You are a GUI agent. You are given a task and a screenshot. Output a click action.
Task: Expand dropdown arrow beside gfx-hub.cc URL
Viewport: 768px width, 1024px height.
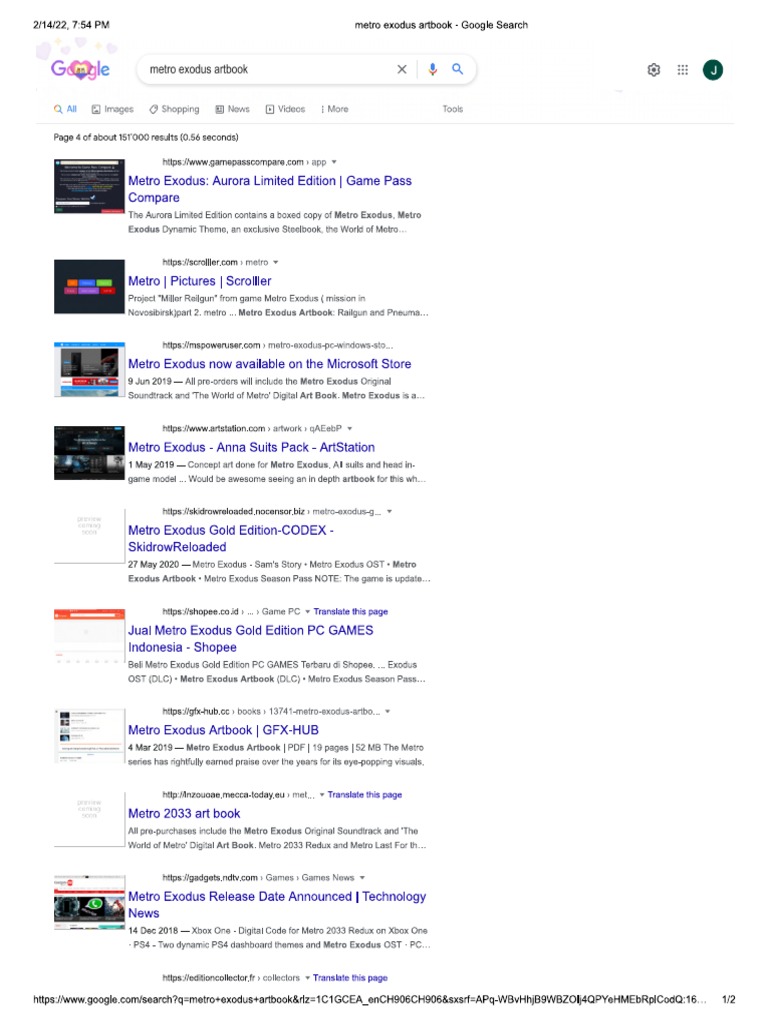388,711
